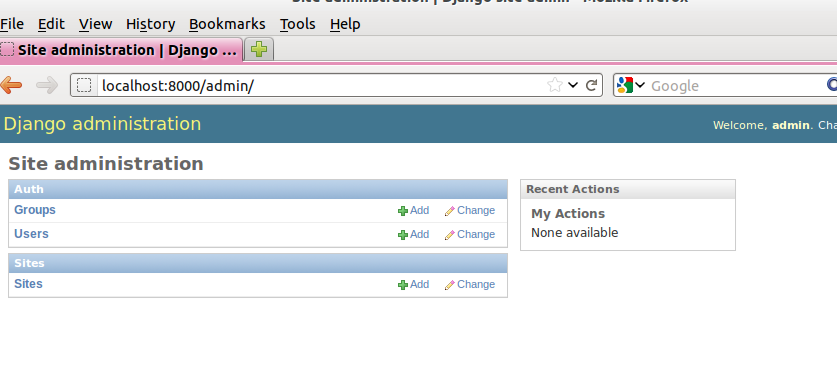Open the Help menu
Image resolution: width=837 pixels, height=382 pixels.
(x=345, y=24)
